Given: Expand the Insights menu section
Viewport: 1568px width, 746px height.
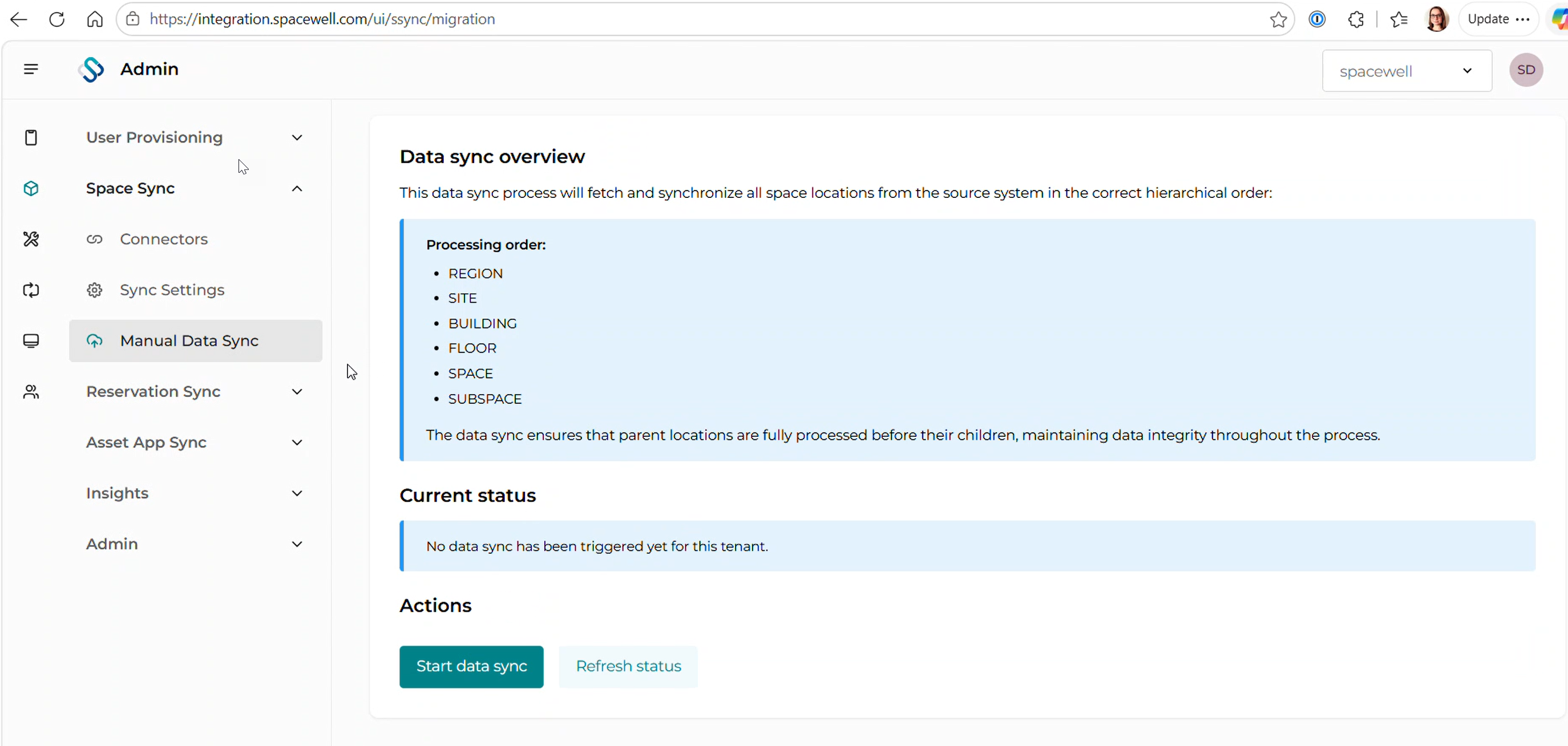Looking at the screenshot, I should pyautogui.click(x=195, y=493).
